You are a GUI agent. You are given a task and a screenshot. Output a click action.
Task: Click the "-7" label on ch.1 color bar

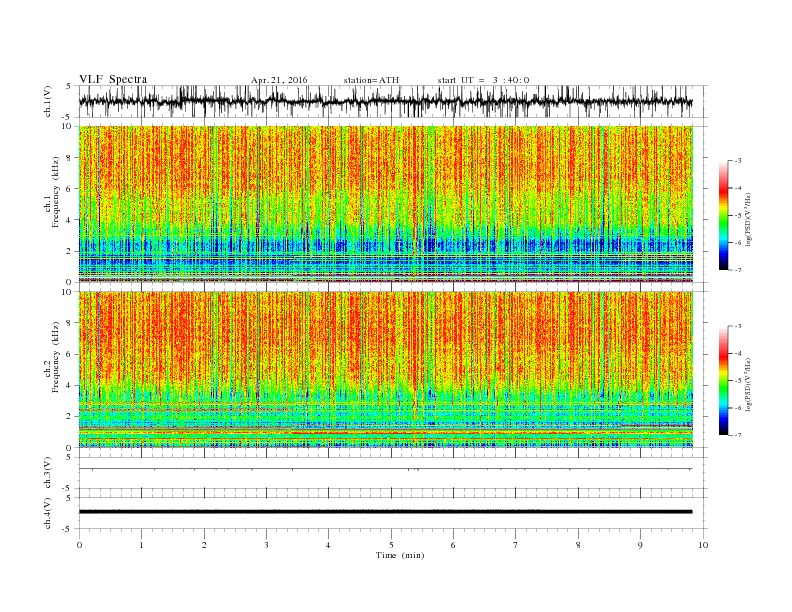[x=738, y=270]
